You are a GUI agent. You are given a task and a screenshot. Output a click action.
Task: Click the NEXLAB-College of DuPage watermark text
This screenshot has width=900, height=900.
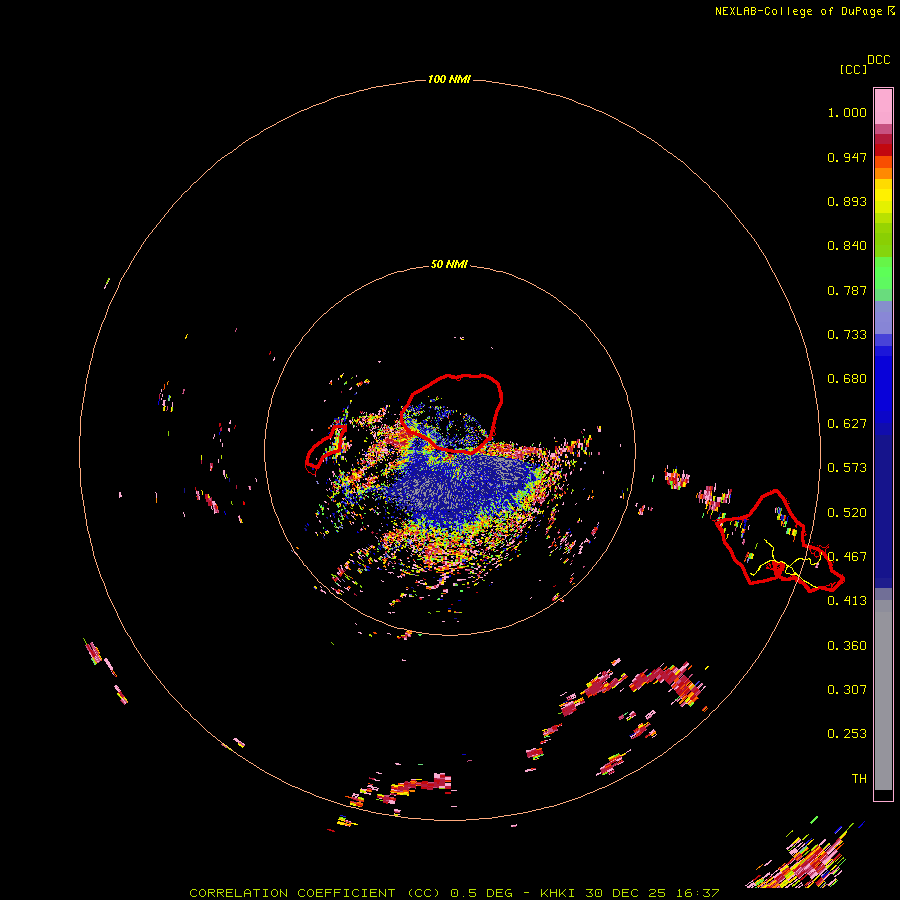click(x=804, y=11)
